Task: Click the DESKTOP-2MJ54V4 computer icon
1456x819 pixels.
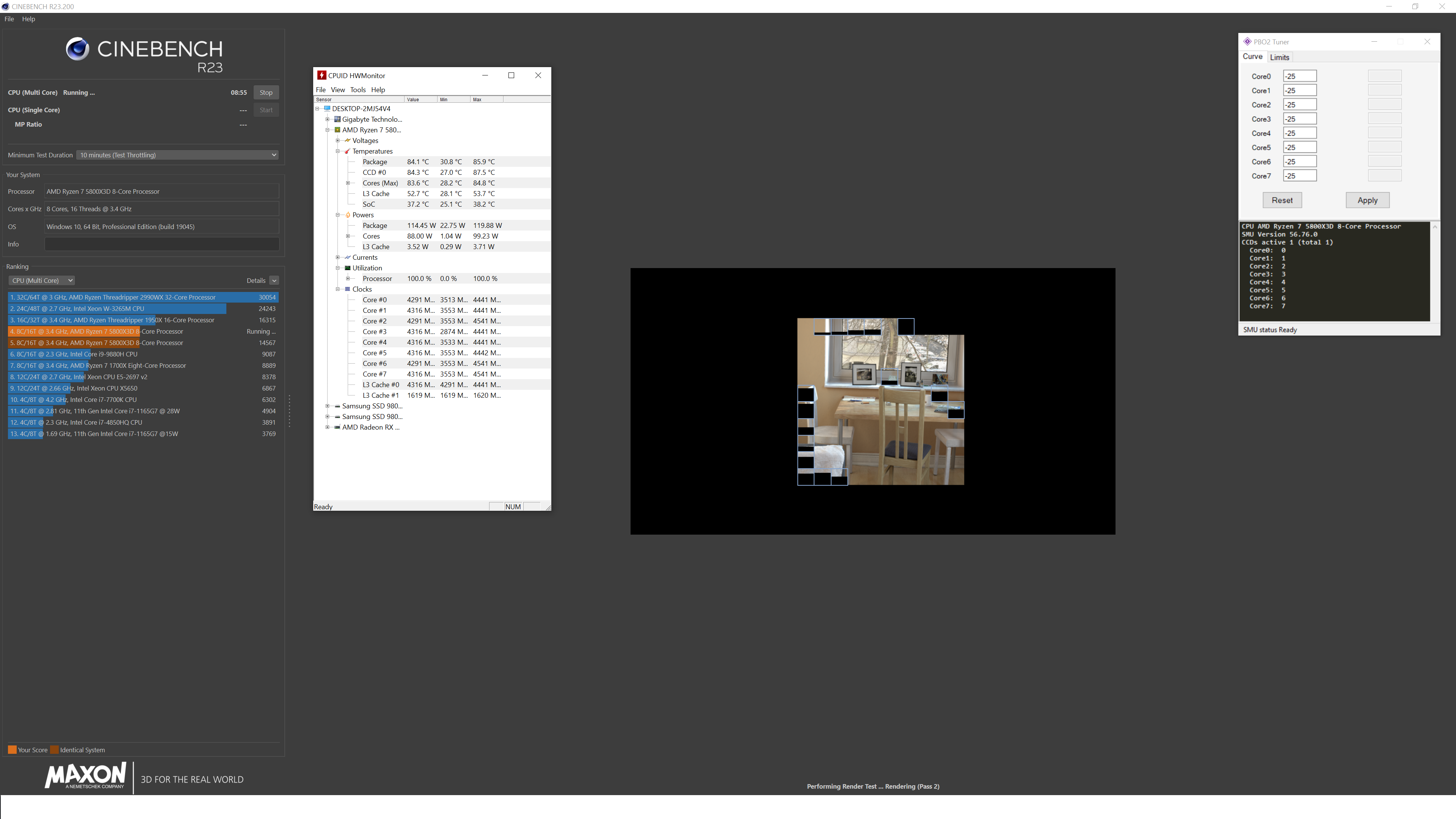Action: tap(327, 108)
